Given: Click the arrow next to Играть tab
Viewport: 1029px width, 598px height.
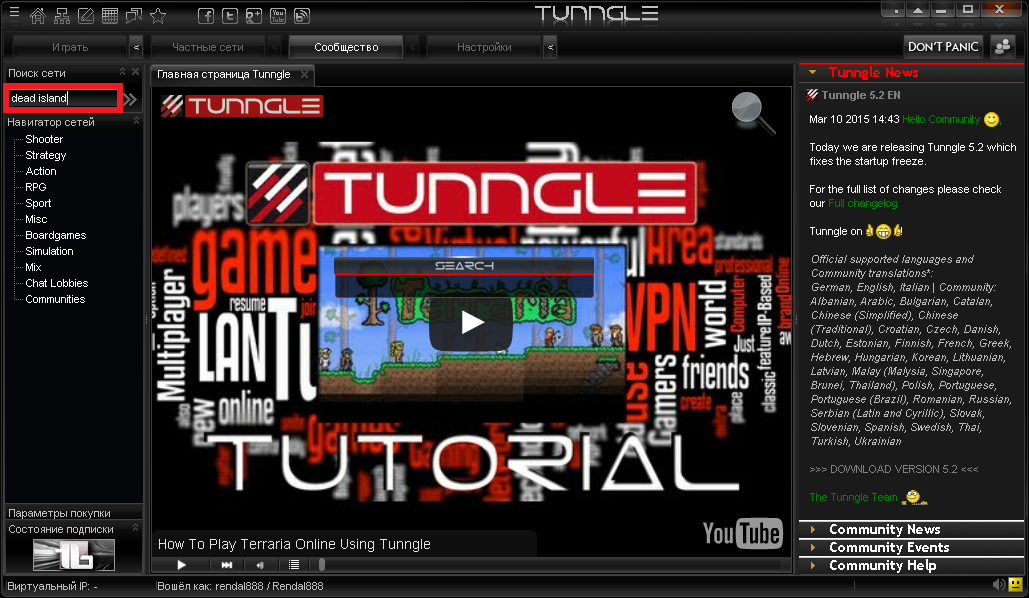Looking at the screenshot, I should (136, 47).
